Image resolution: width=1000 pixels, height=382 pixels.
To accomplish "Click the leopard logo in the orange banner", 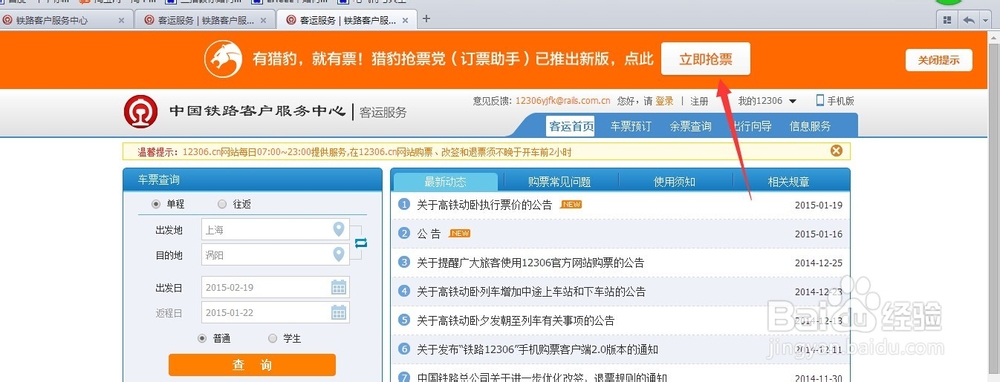I will pos(223,59).
